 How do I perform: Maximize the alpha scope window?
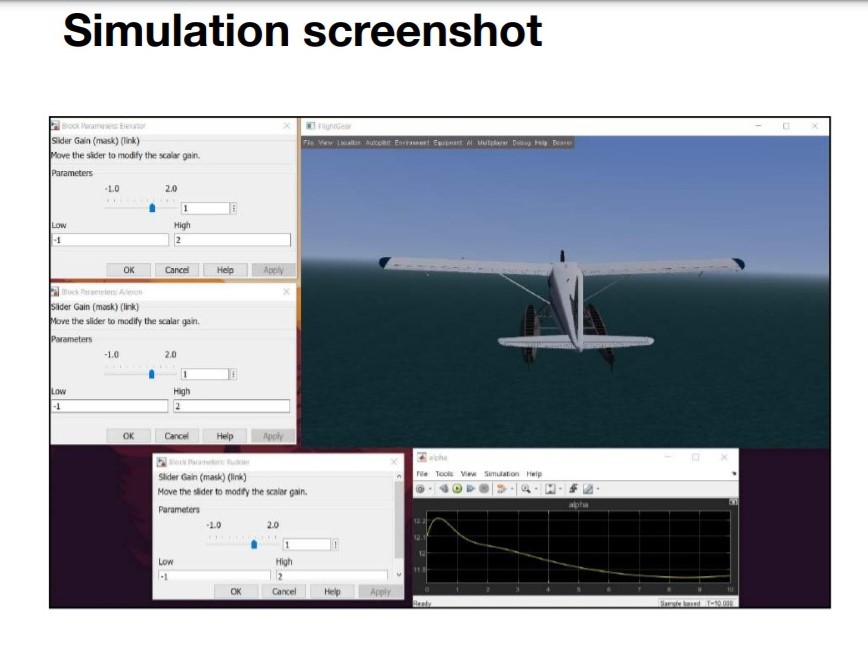click(696, 457)
